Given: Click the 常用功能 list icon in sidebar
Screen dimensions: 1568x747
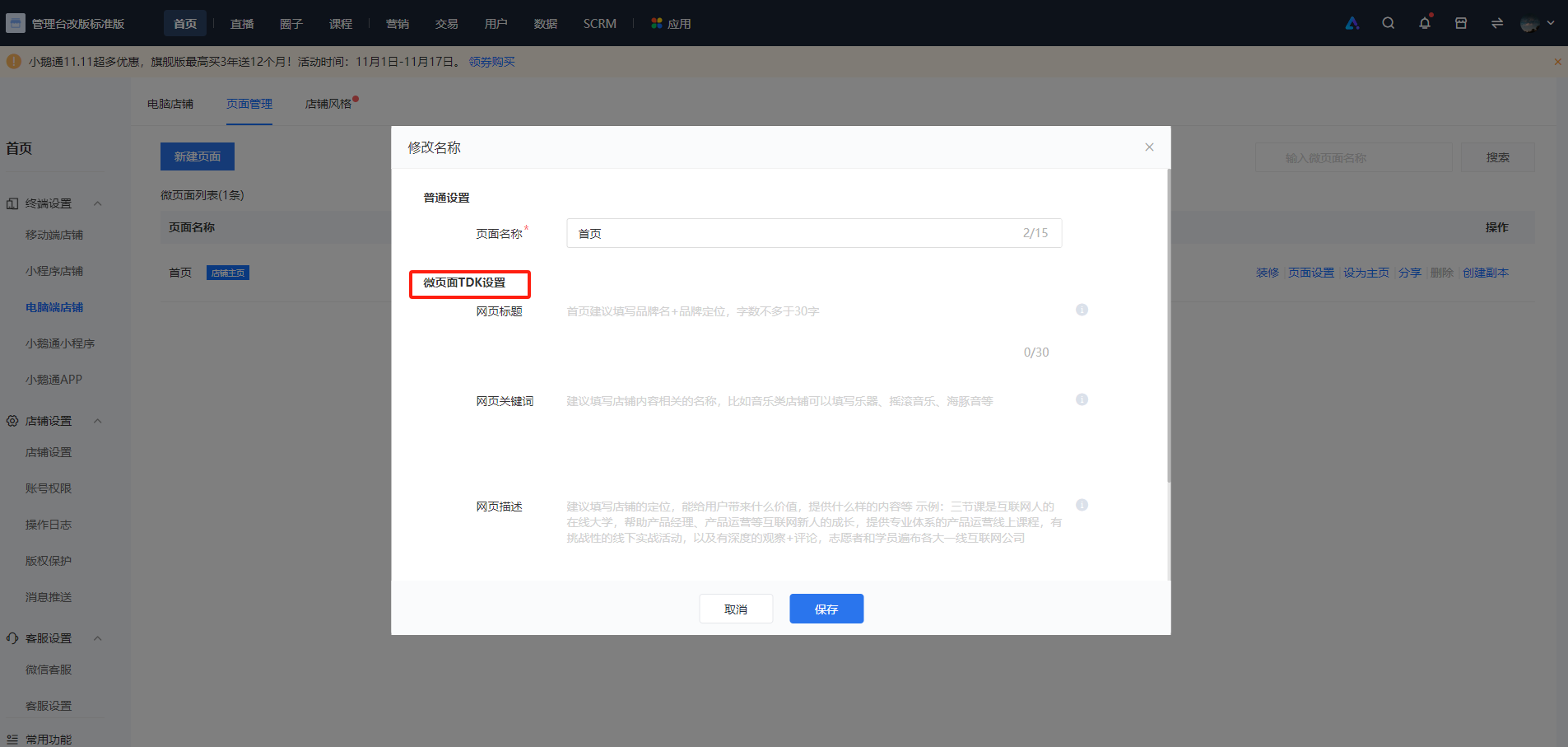Looking at the screenshot, I should [x=12, y=740].
